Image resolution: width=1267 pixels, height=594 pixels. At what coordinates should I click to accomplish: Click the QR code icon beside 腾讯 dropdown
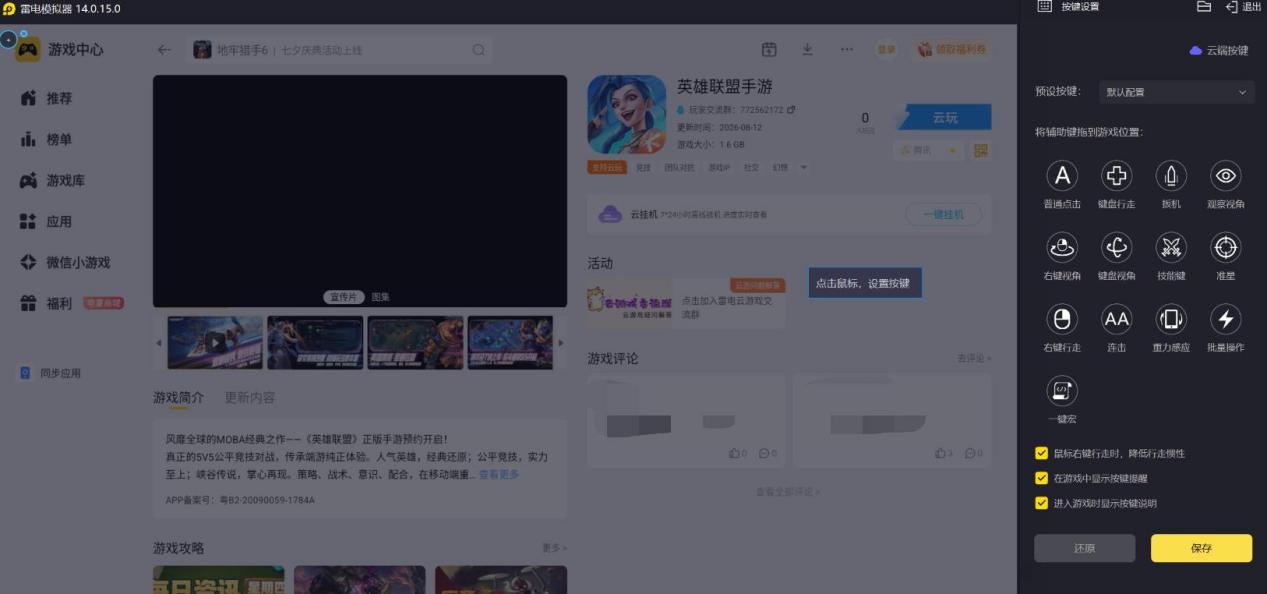coord(980,150)
